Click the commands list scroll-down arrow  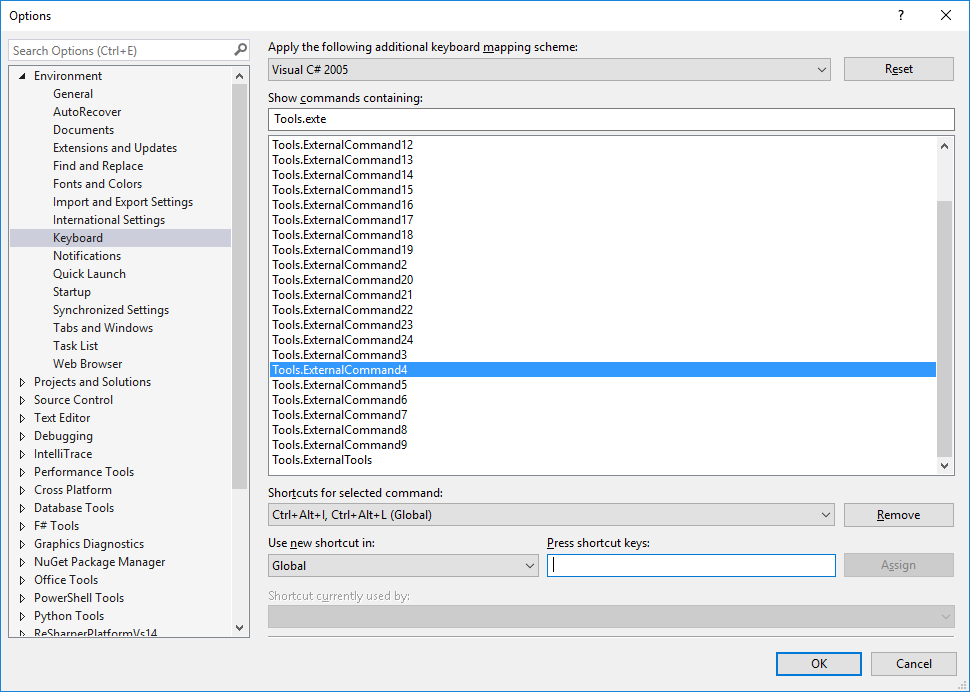point(942,464)
